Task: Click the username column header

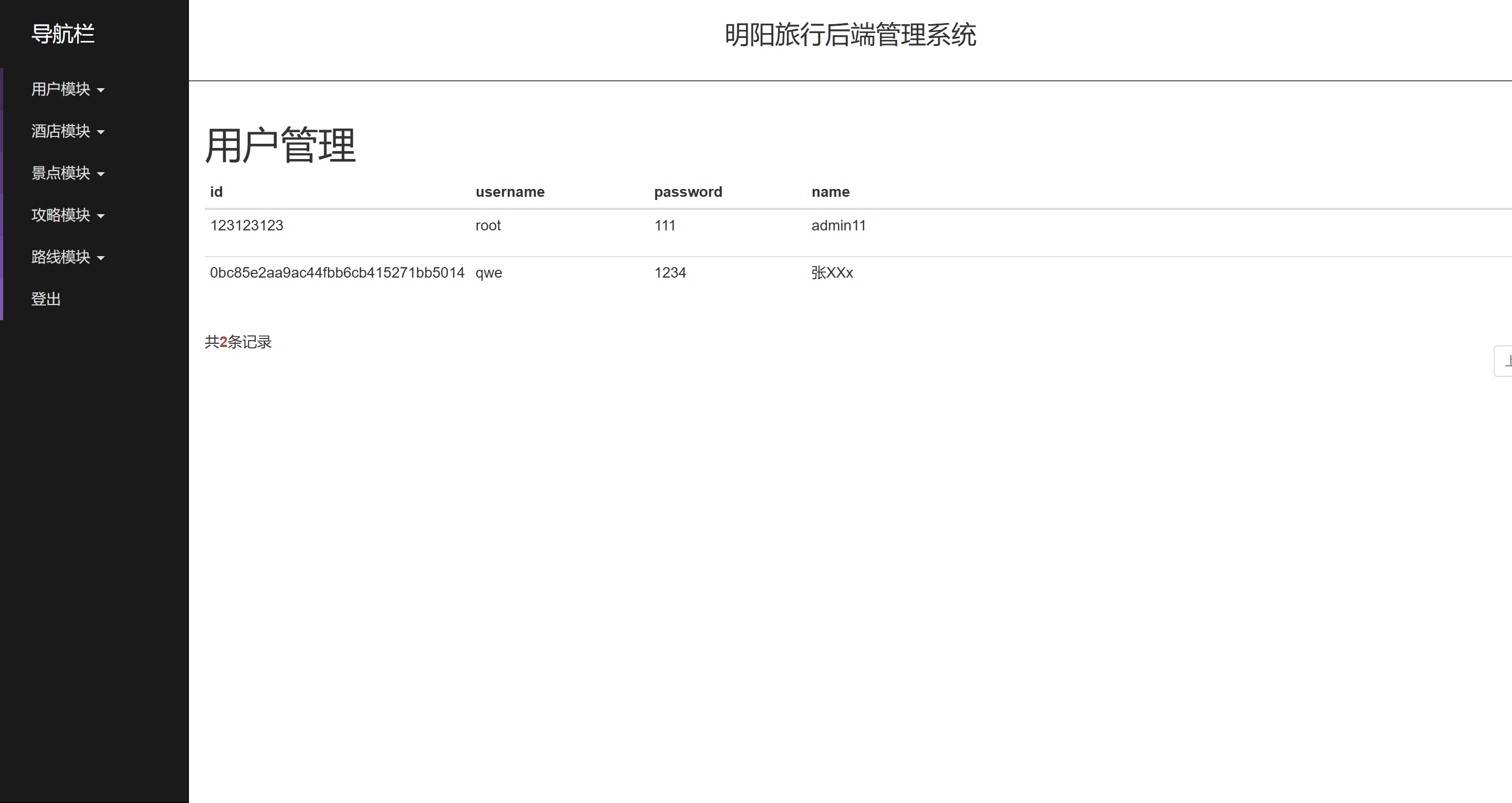Action: pos(509,192)
